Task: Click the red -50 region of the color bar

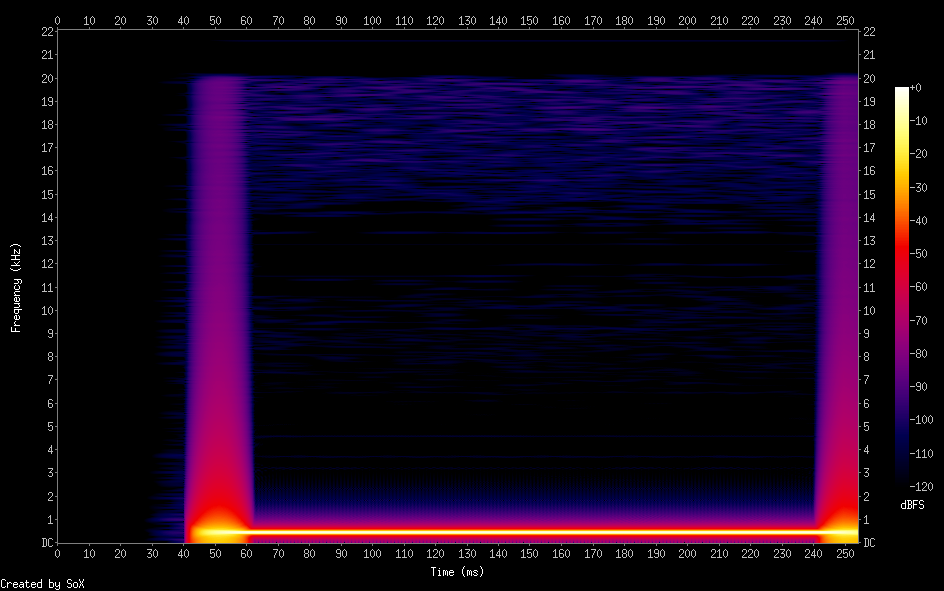Action: click(902, 254)
